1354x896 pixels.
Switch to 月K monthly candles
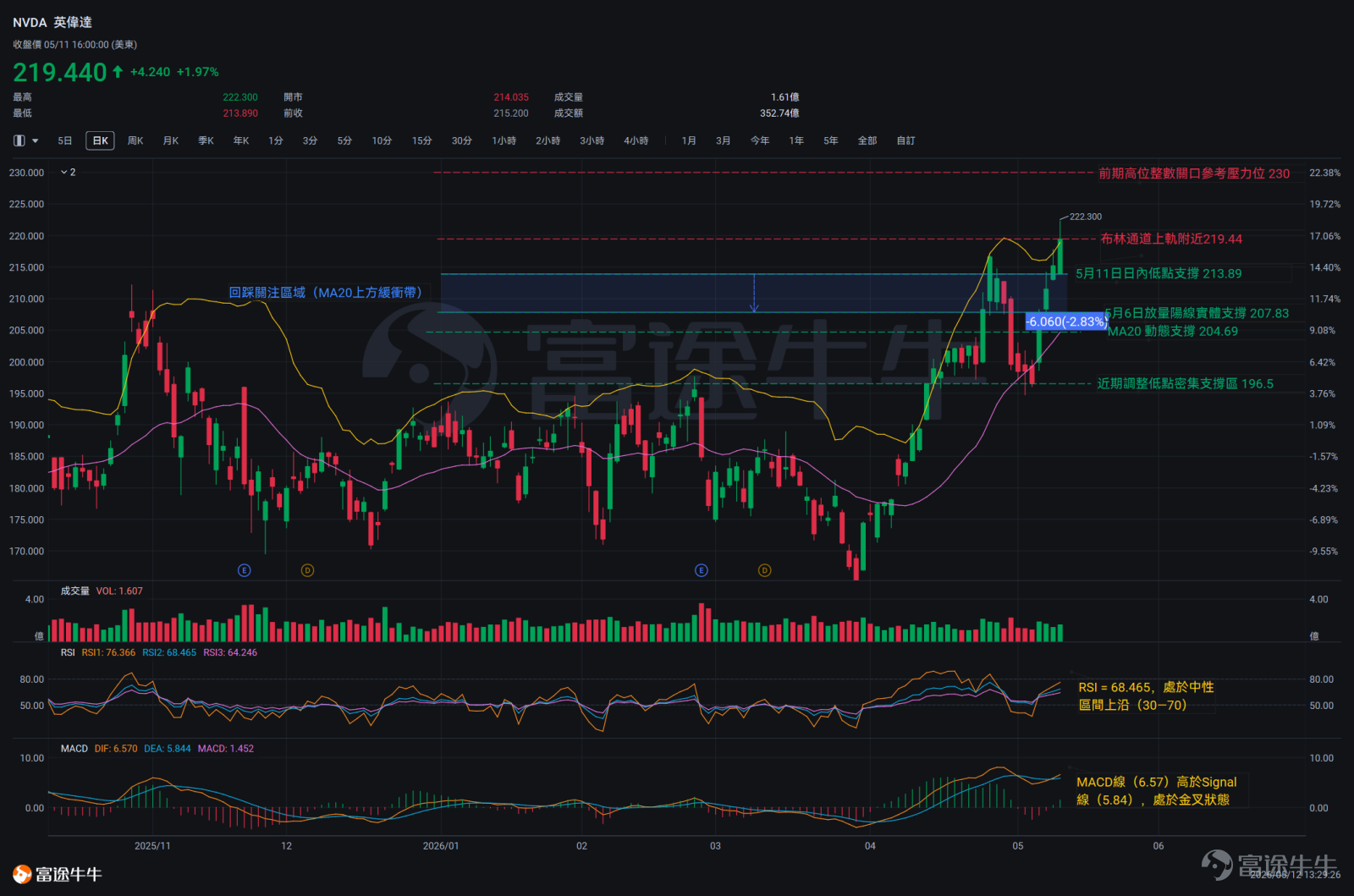tap(171, 140)
